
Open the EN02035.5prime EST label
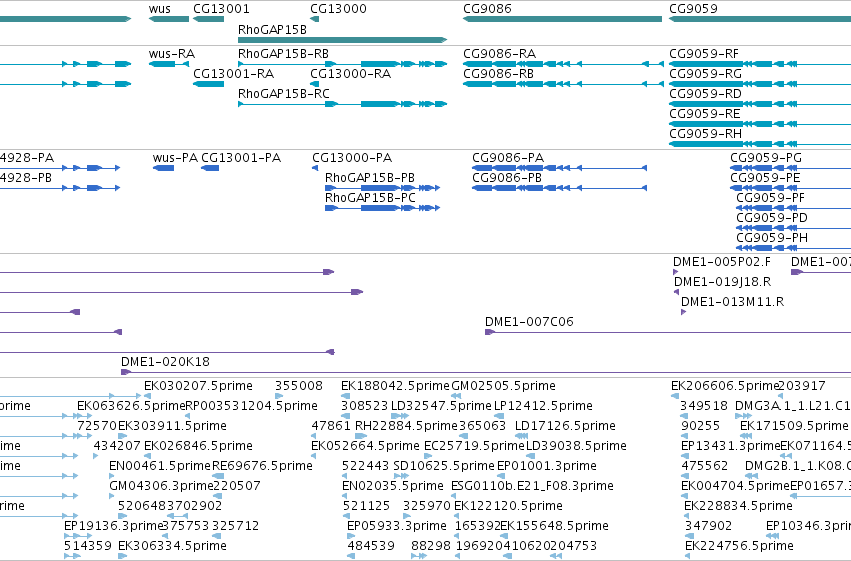click(x=393, y=487)
